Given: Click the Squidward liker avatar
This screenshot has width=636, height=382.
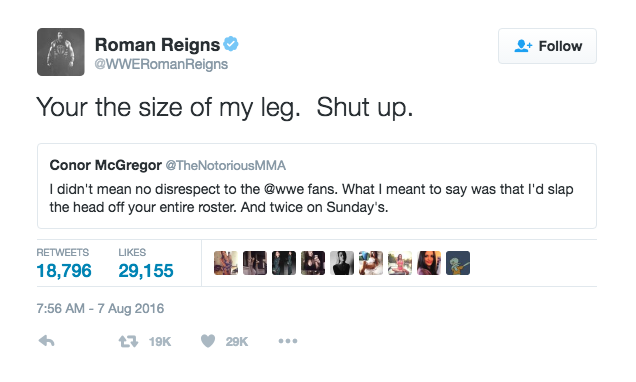Looking at the screenshot, I should [x=458, y=263].
